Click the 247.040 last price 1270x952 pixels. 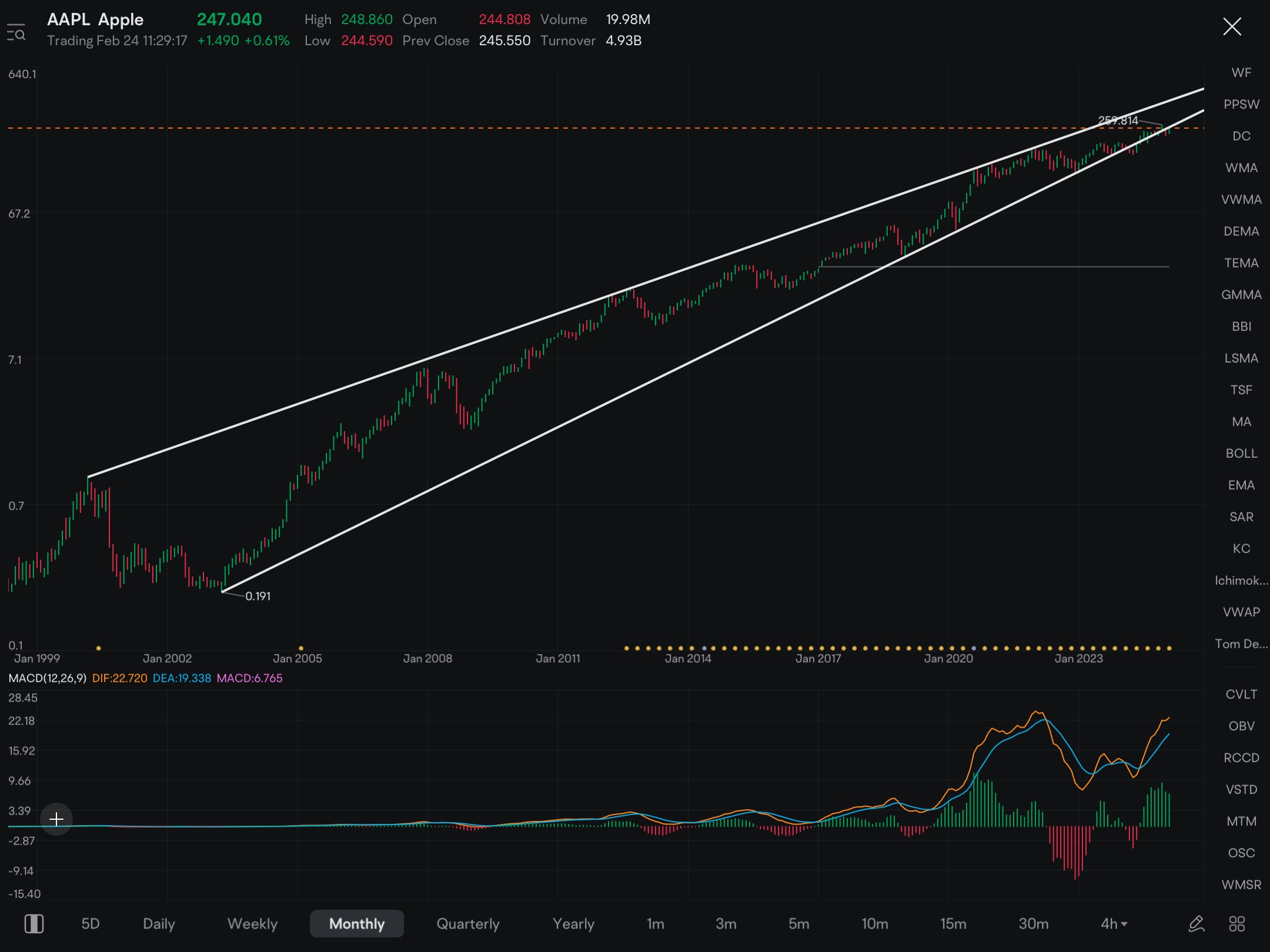click(229, 19)
